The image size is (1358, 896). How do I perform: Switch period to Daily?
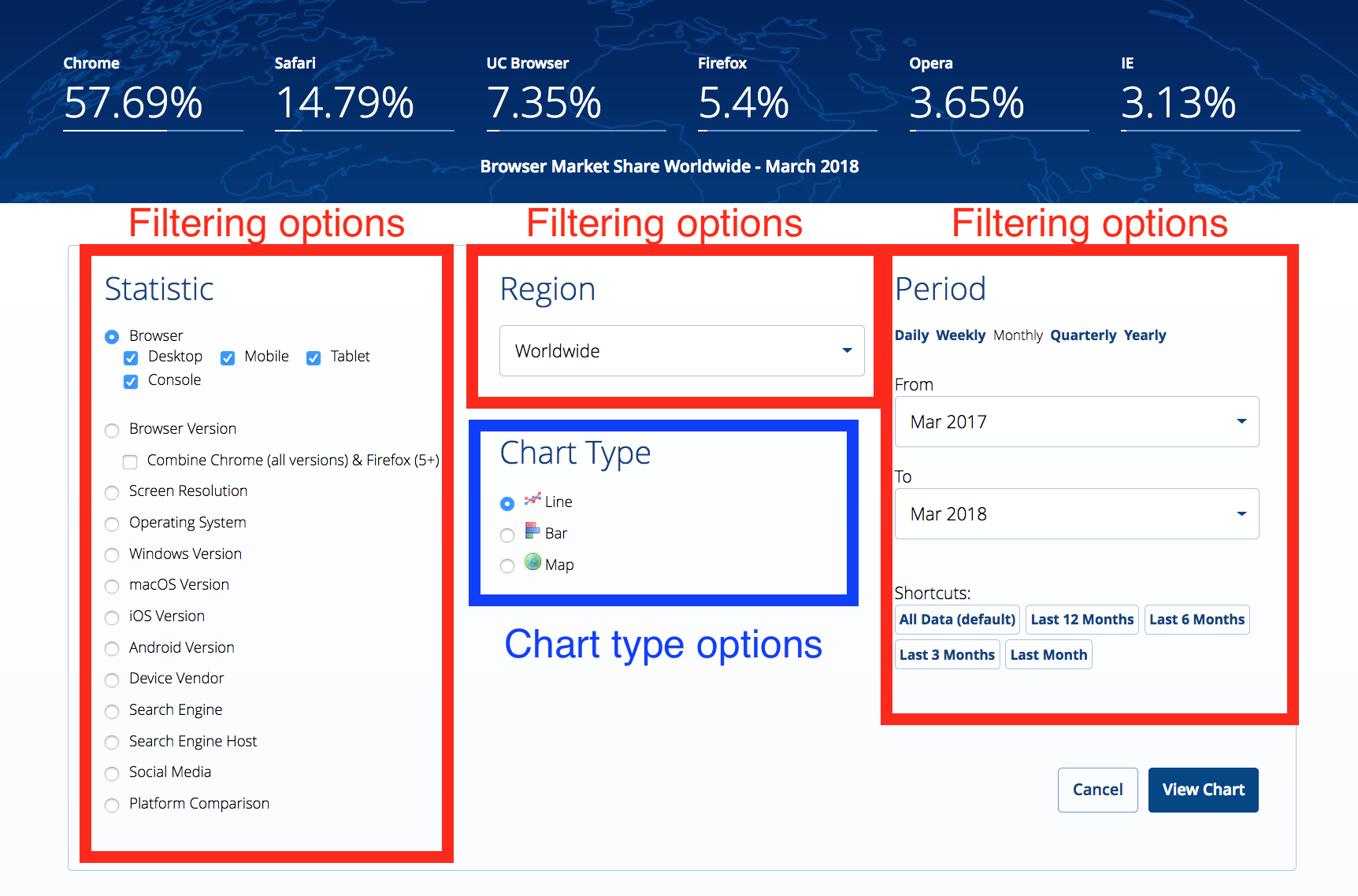coord(911,335)
